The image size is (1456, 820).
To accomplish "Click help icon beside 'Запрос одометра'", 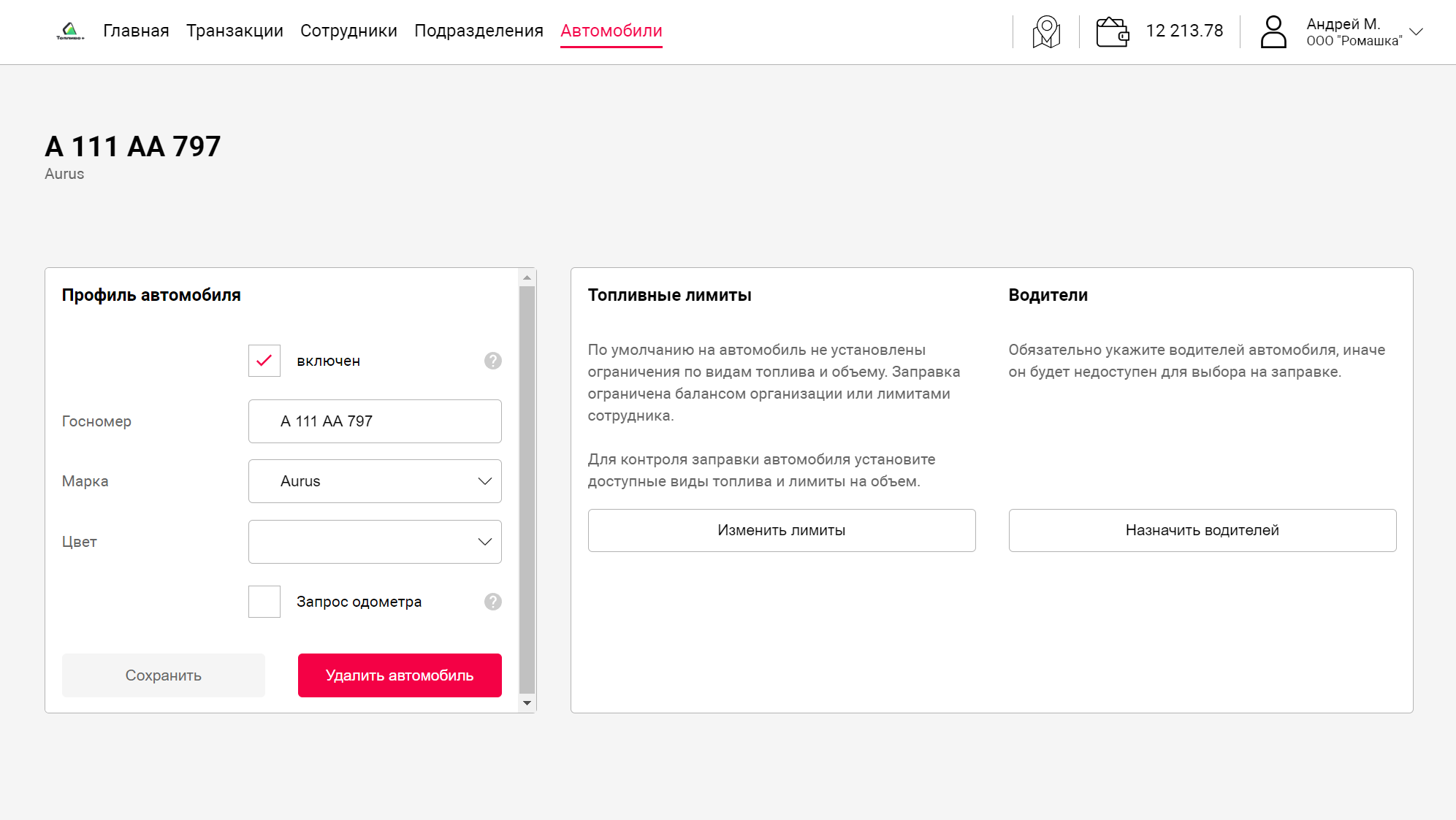I will click(x=493, y=602).
